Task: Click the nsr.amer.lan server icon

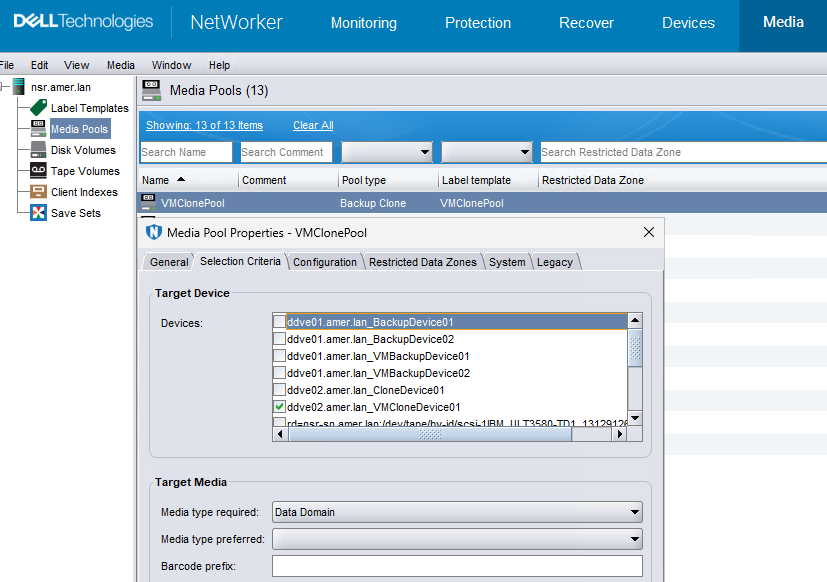Action: tap(20, 87)
